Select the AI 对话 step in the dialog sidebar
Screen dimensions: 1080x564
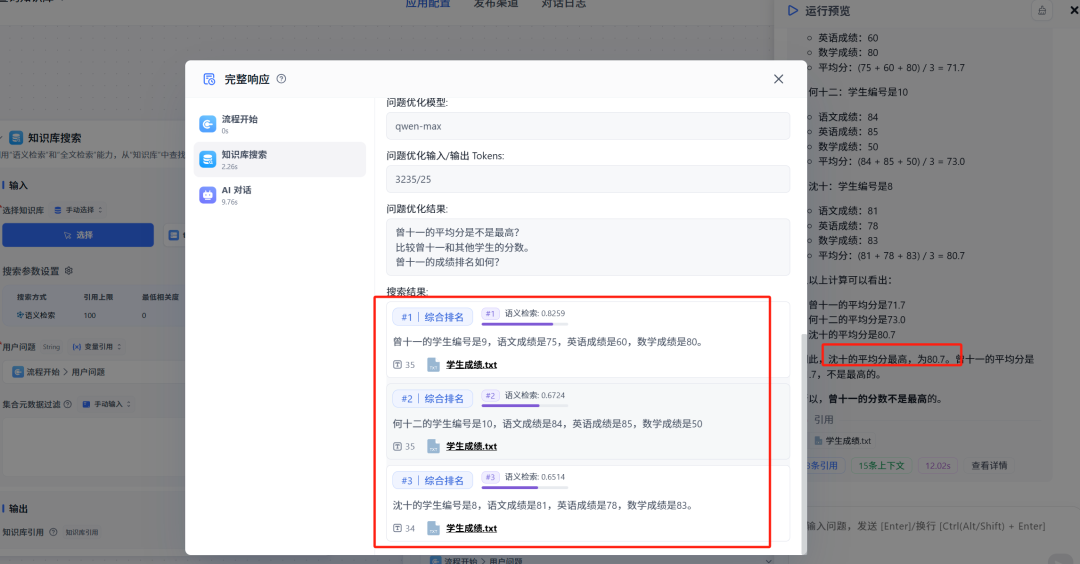click(x=280, y=195)
